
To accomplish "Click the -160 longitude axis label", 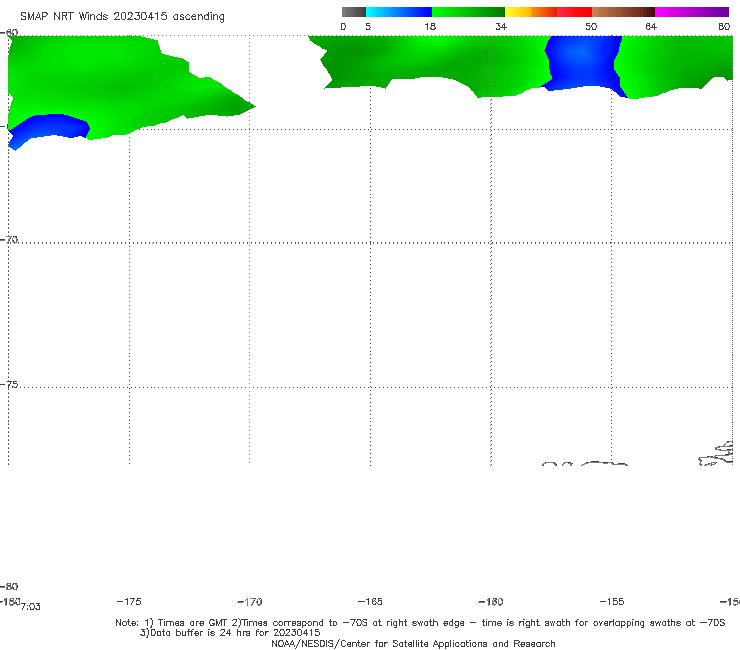I will tap(491, 602).
